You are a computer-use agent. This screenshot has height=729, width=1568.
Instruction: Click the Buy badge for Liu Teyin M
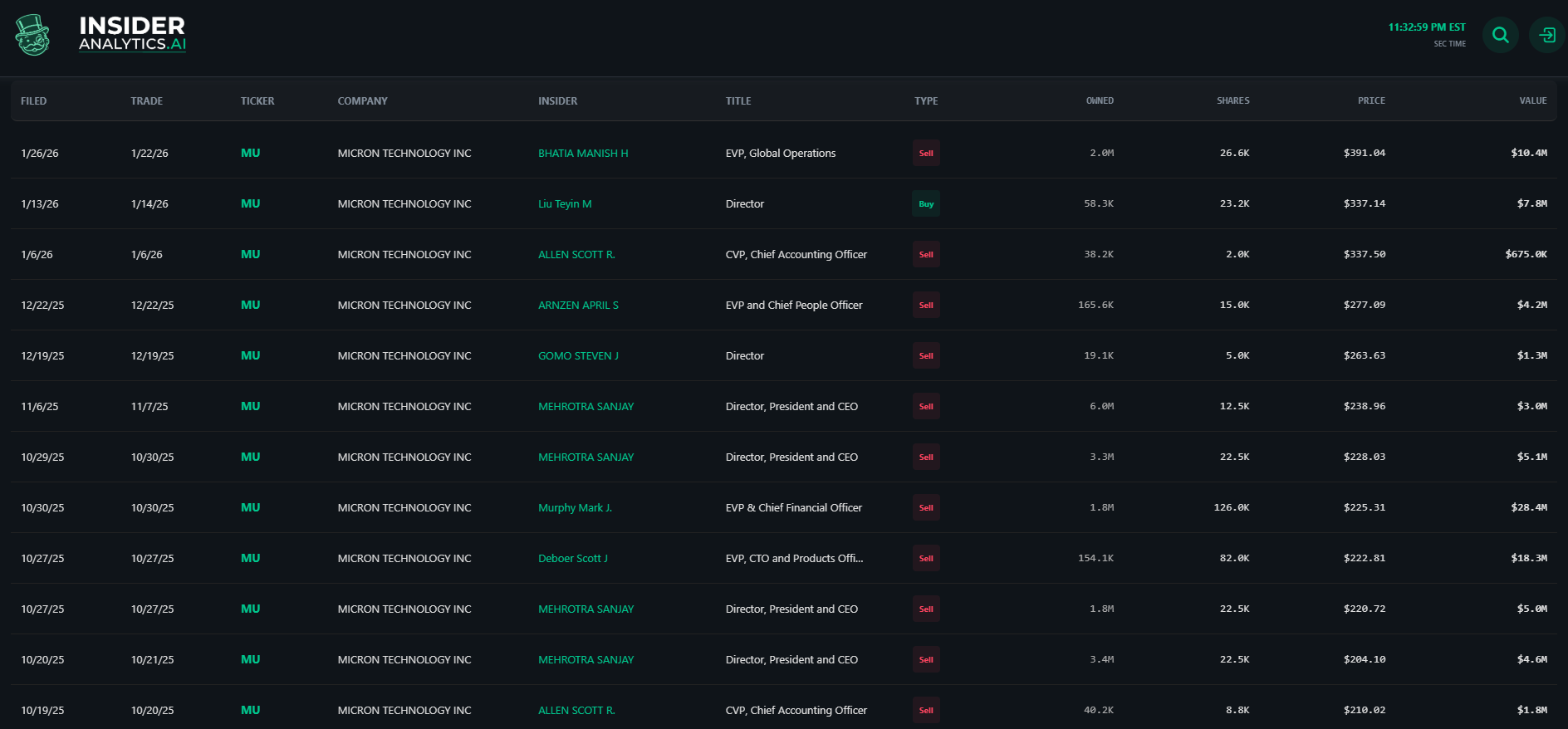926,203
